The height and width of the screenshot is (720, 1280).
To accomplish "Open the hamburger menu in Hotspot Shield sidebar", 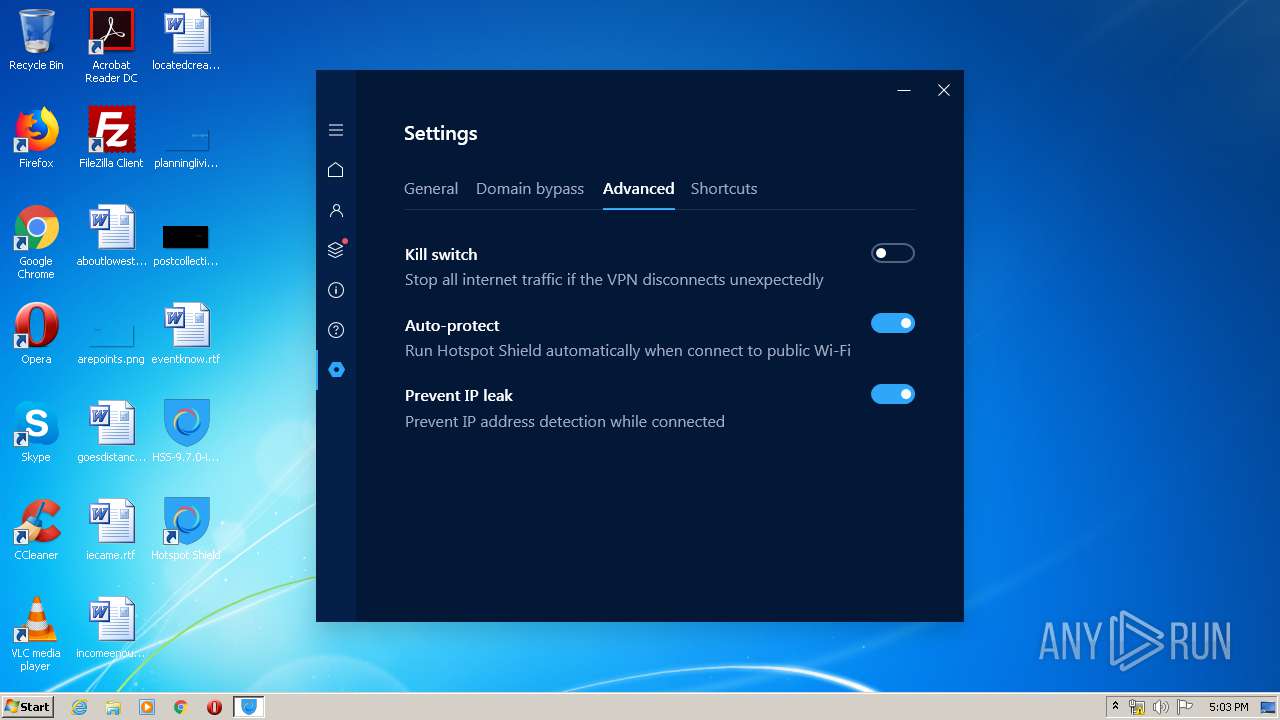I will coord(336,130).
